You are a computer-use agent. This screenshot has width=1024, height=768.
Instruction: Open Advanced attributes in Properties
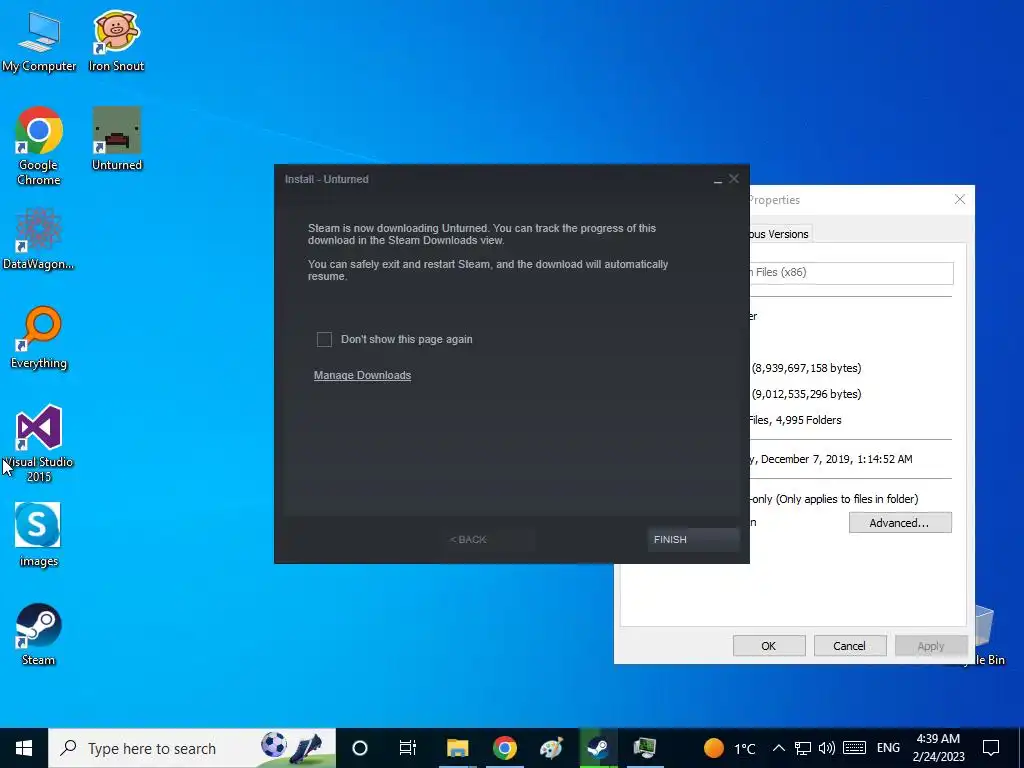[x=900, y=522]
